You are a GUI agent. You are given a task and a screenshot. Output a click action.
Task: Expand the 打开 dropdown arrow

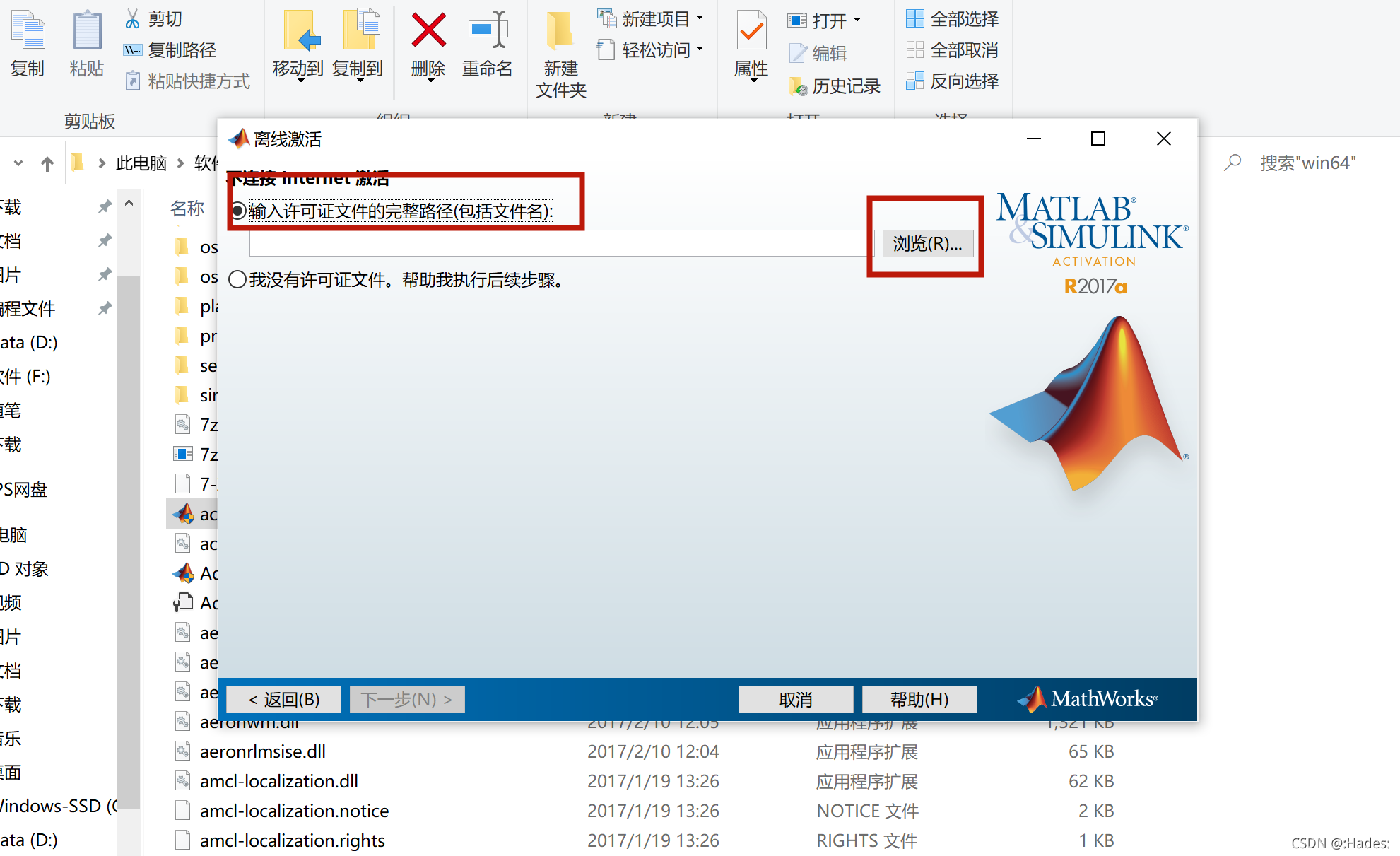857,19
